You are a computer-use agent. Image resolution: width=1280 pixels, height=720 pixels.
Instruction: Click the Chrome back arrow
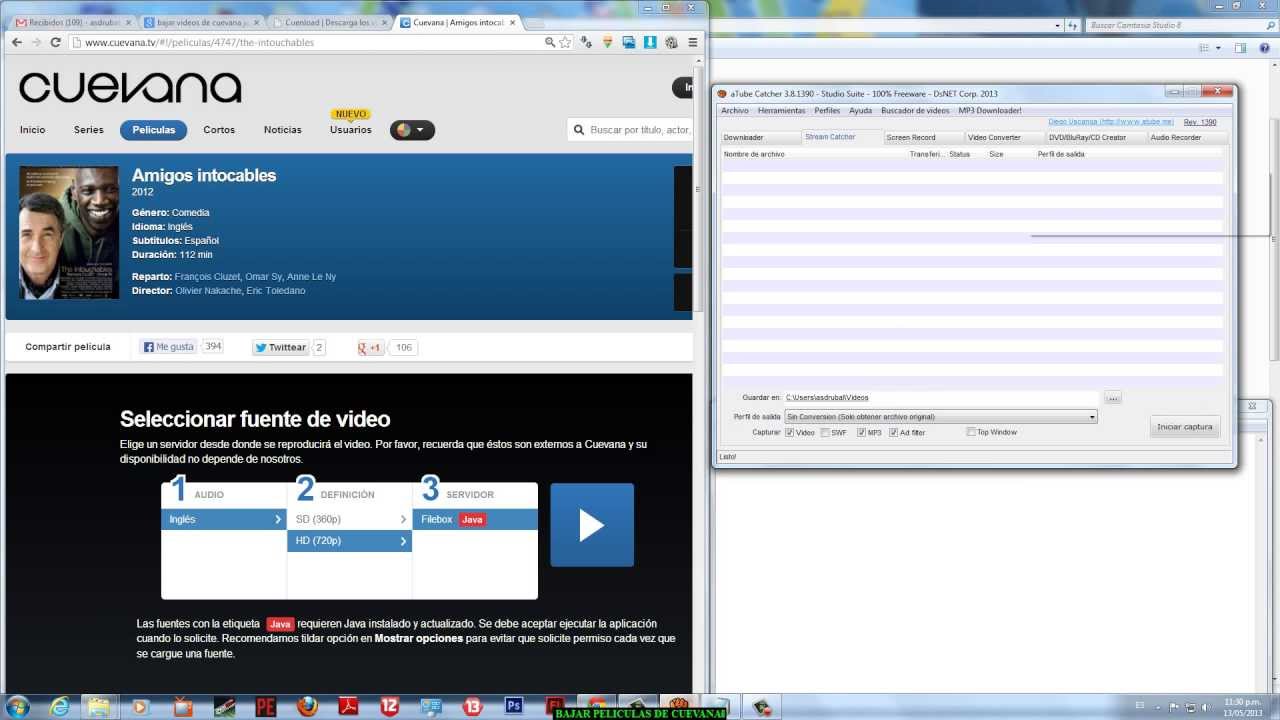click(16, 42)
